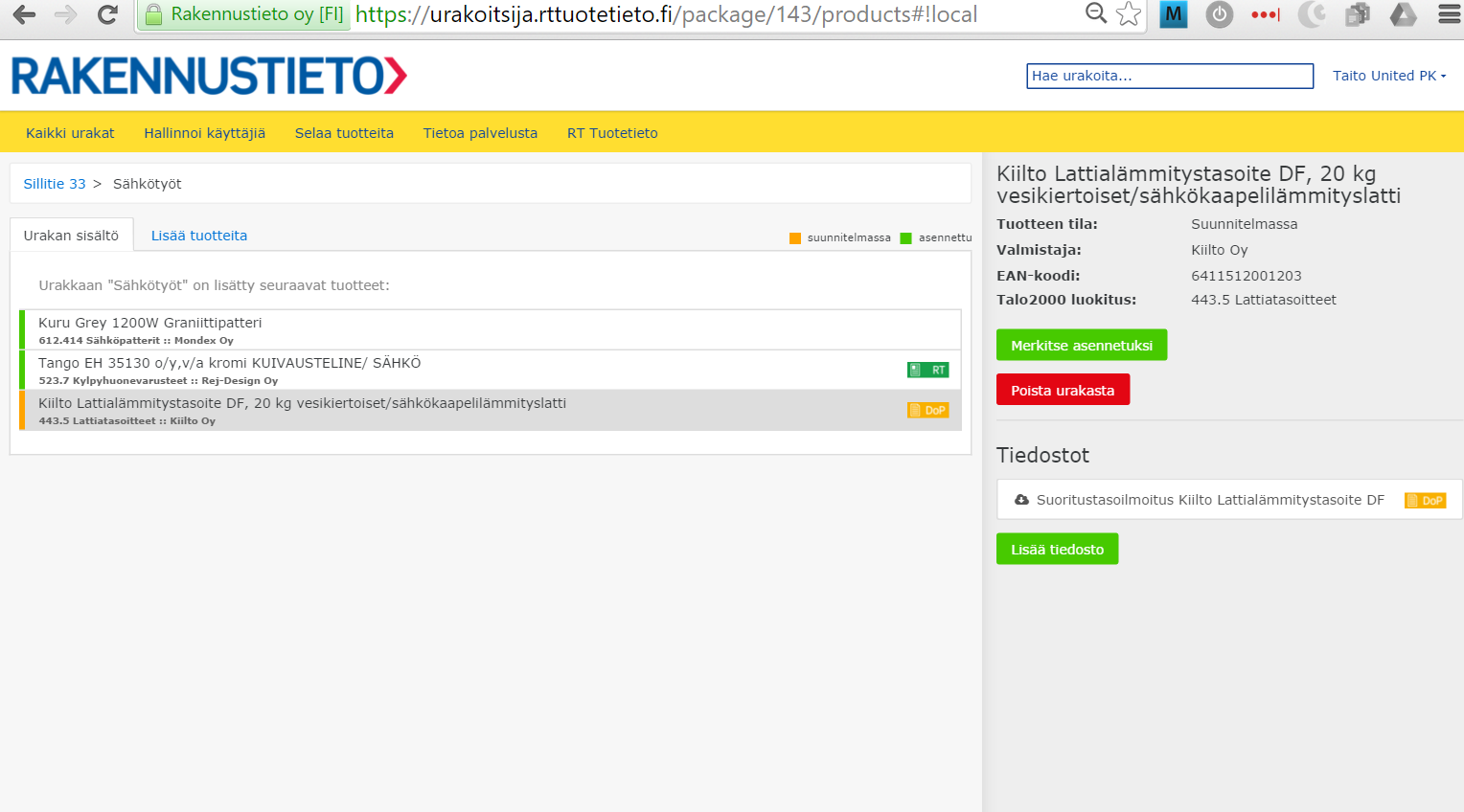This screenshot has width=1464, height=812.
Task: Reload the page with refresh icon
Action: tap(107, 14)
